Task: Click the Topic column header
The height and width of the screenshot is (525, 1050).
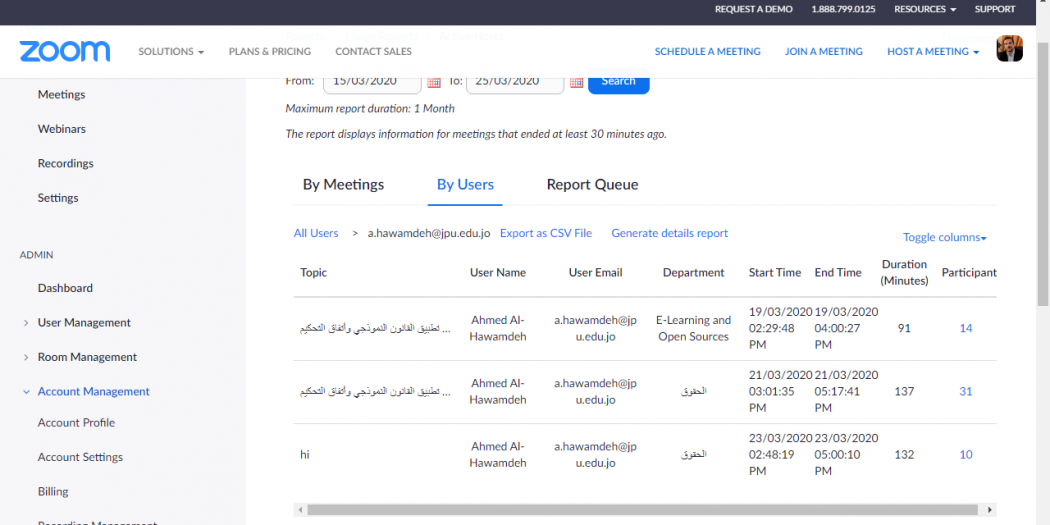Action: pos(313,273)
